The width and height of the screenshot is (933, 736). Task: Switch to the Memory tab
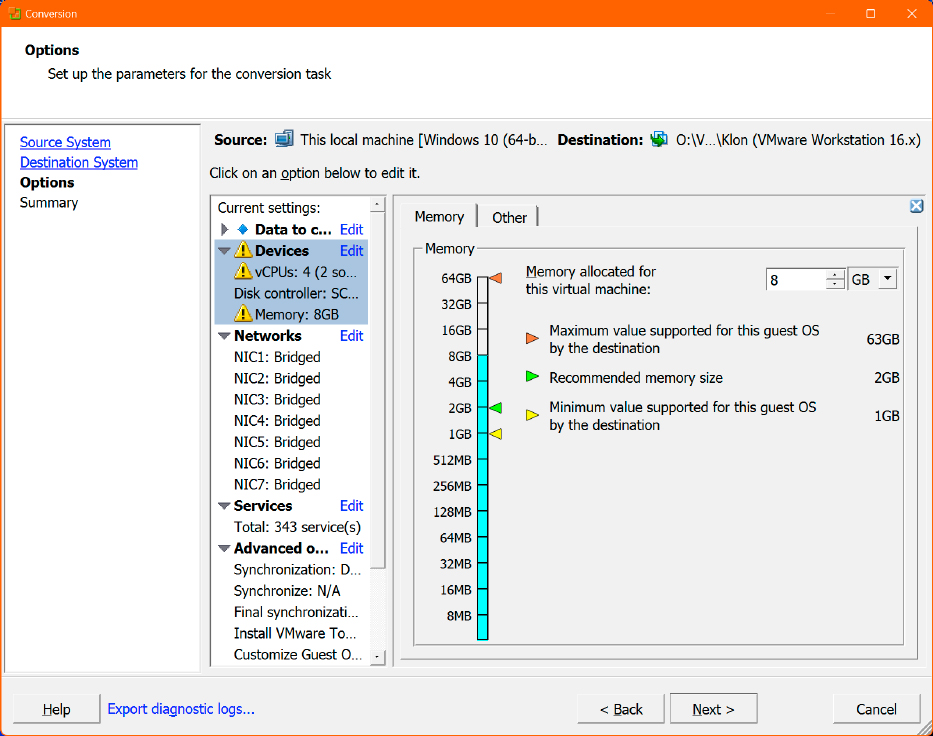point(439,217)
